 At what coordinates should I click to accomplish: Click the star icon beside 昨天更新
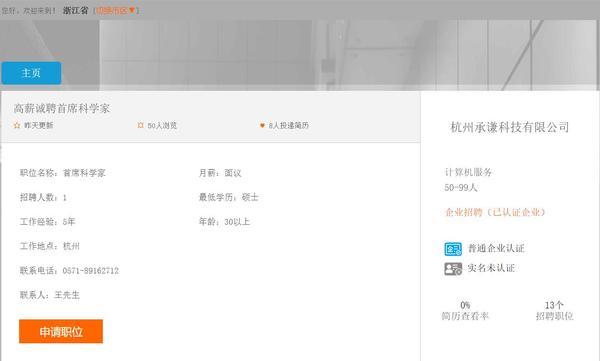[x=17, y=125]
